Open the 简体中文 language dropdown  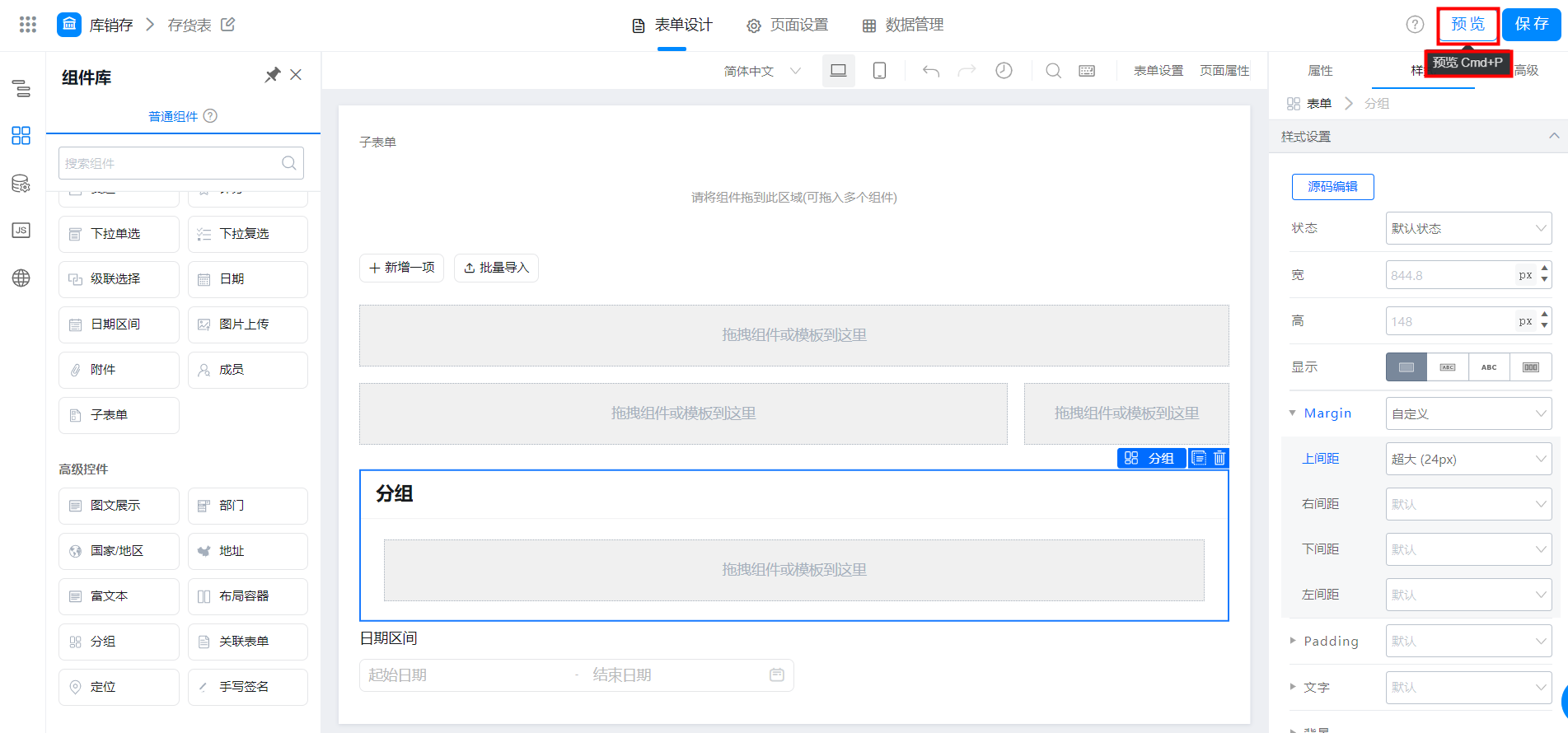click(x=762, y=71)
